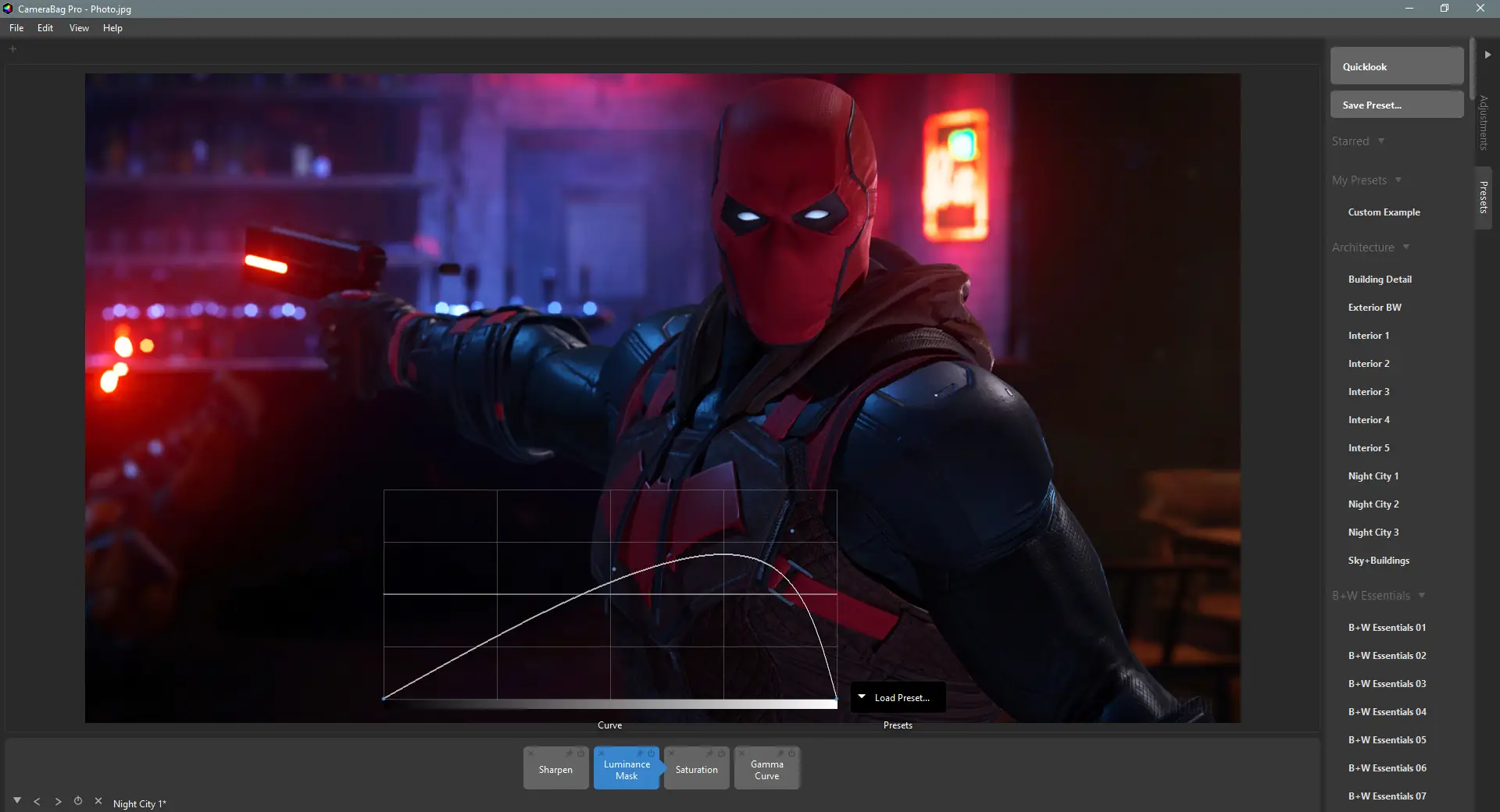
Task: Delete the Gamma Curve tile using its X
Action: pos(741,753)
